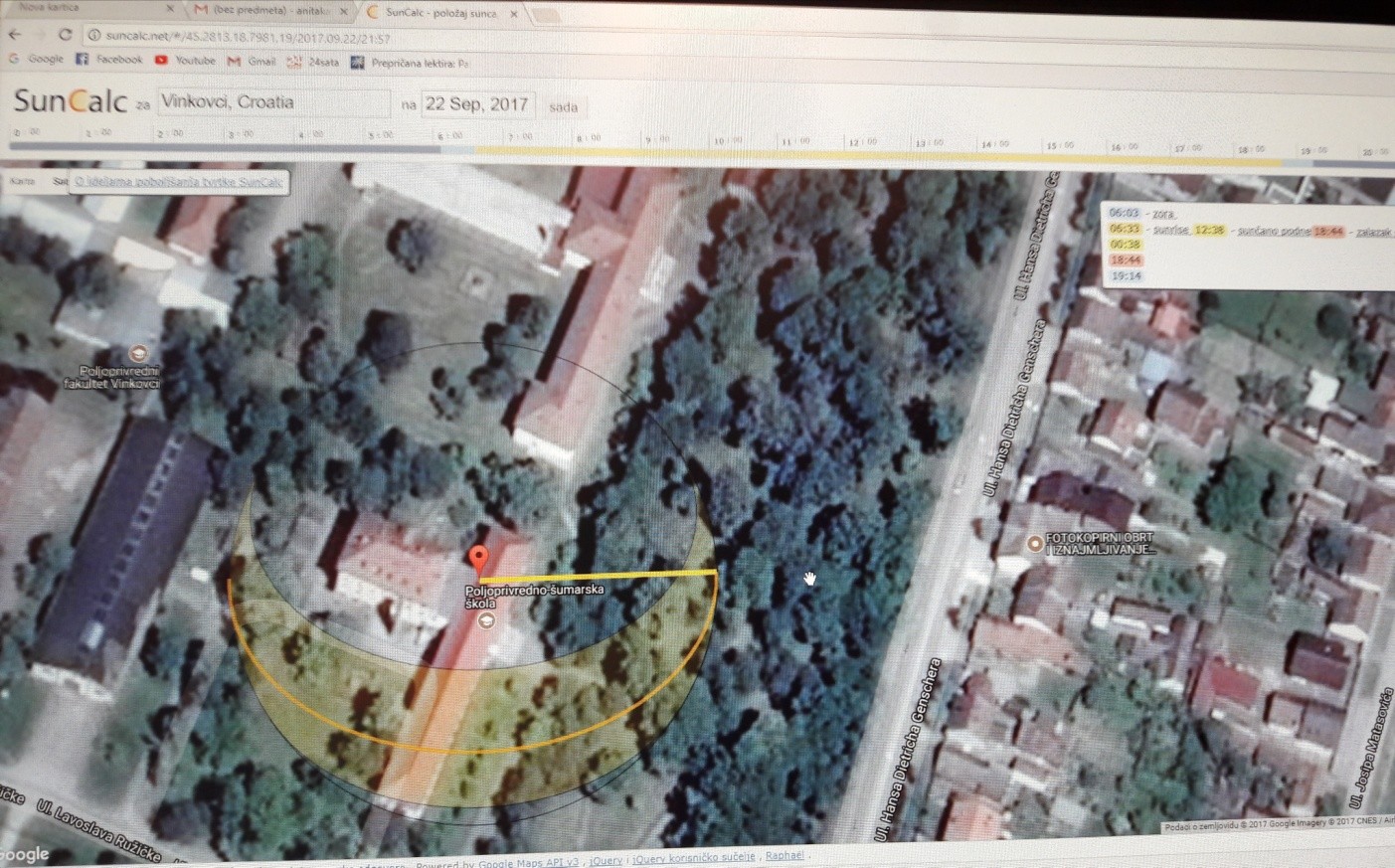1395x868 pixels.
Task: Open the link about SunCalc improvement ideas
Action: coord(180,183)
